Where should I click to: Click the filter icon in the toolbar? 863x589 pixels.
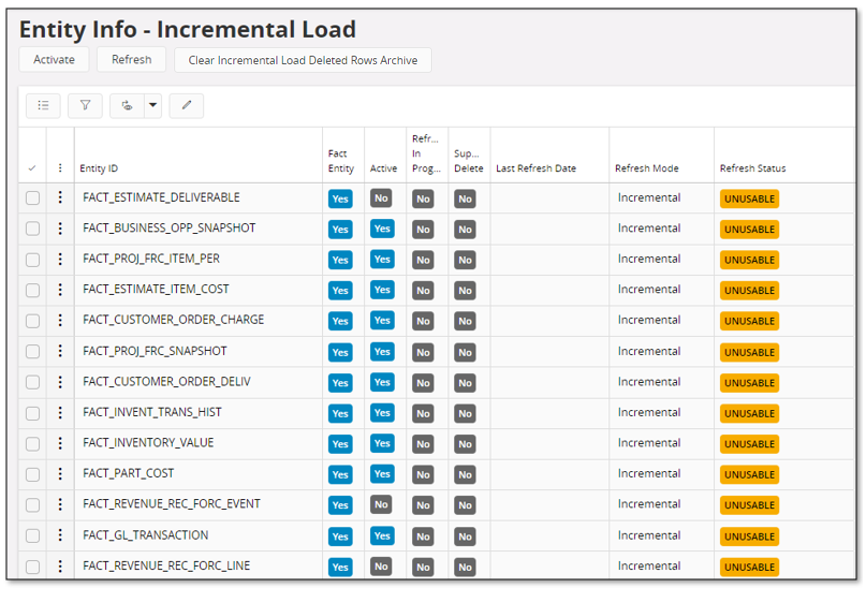click(x=85, y=105)
